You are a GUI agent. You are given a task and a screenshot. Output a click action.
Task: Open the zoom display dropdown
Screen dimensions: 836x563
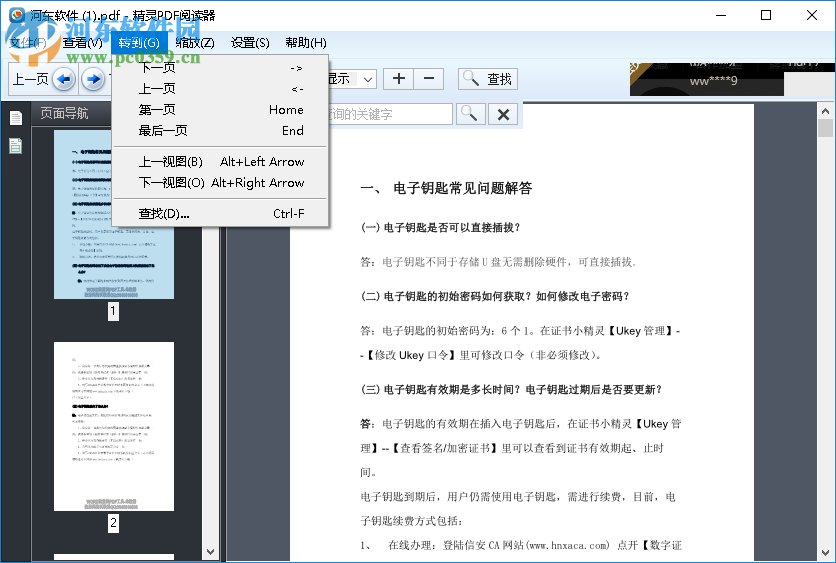click(x=368, y=79)
